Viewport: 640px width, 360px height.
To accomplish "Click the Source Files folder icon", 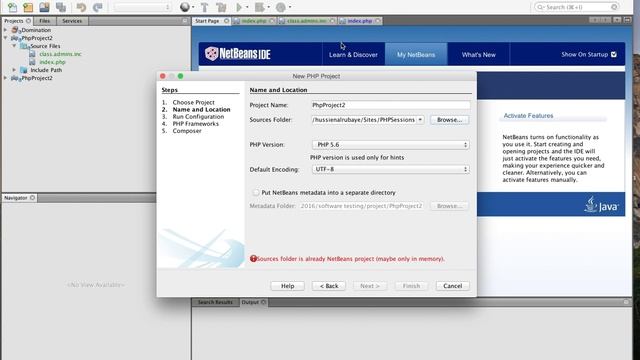I will (24, 46).
